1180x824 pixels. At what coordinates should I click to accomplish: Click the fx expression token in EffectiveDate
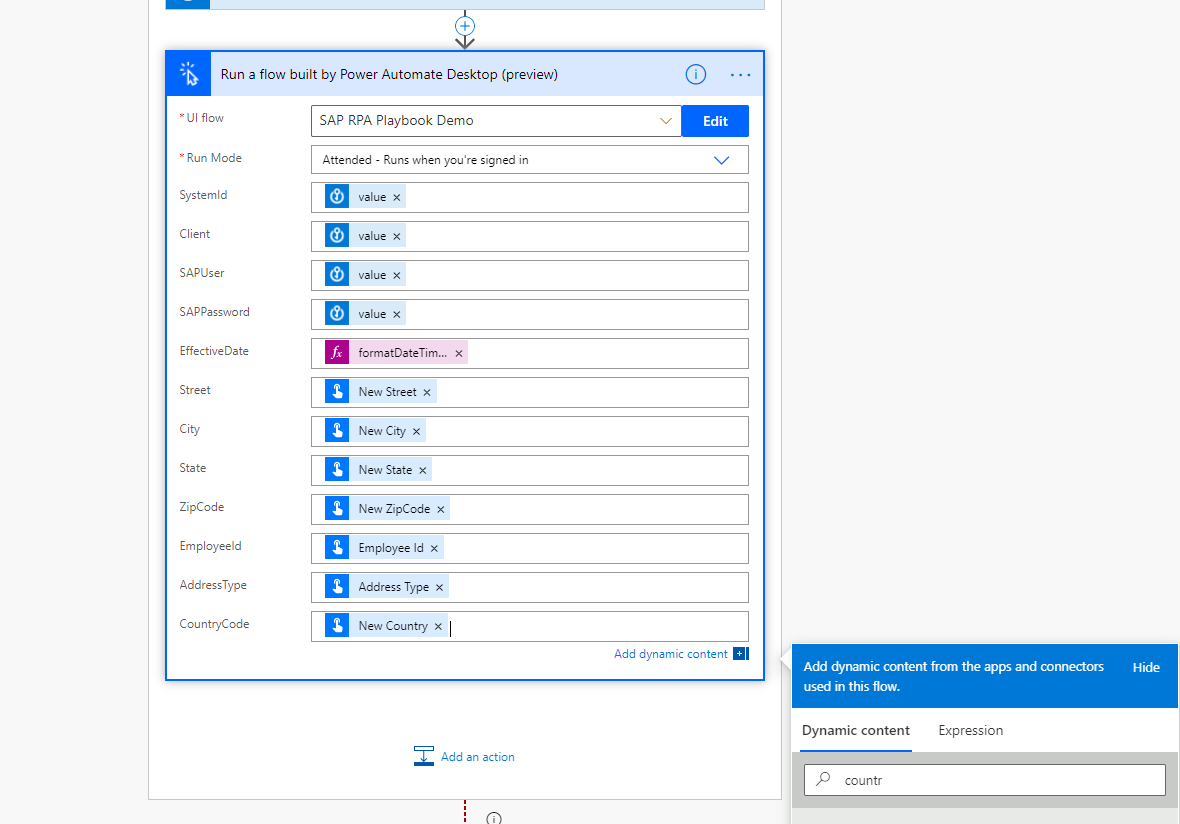click(336, 352)
